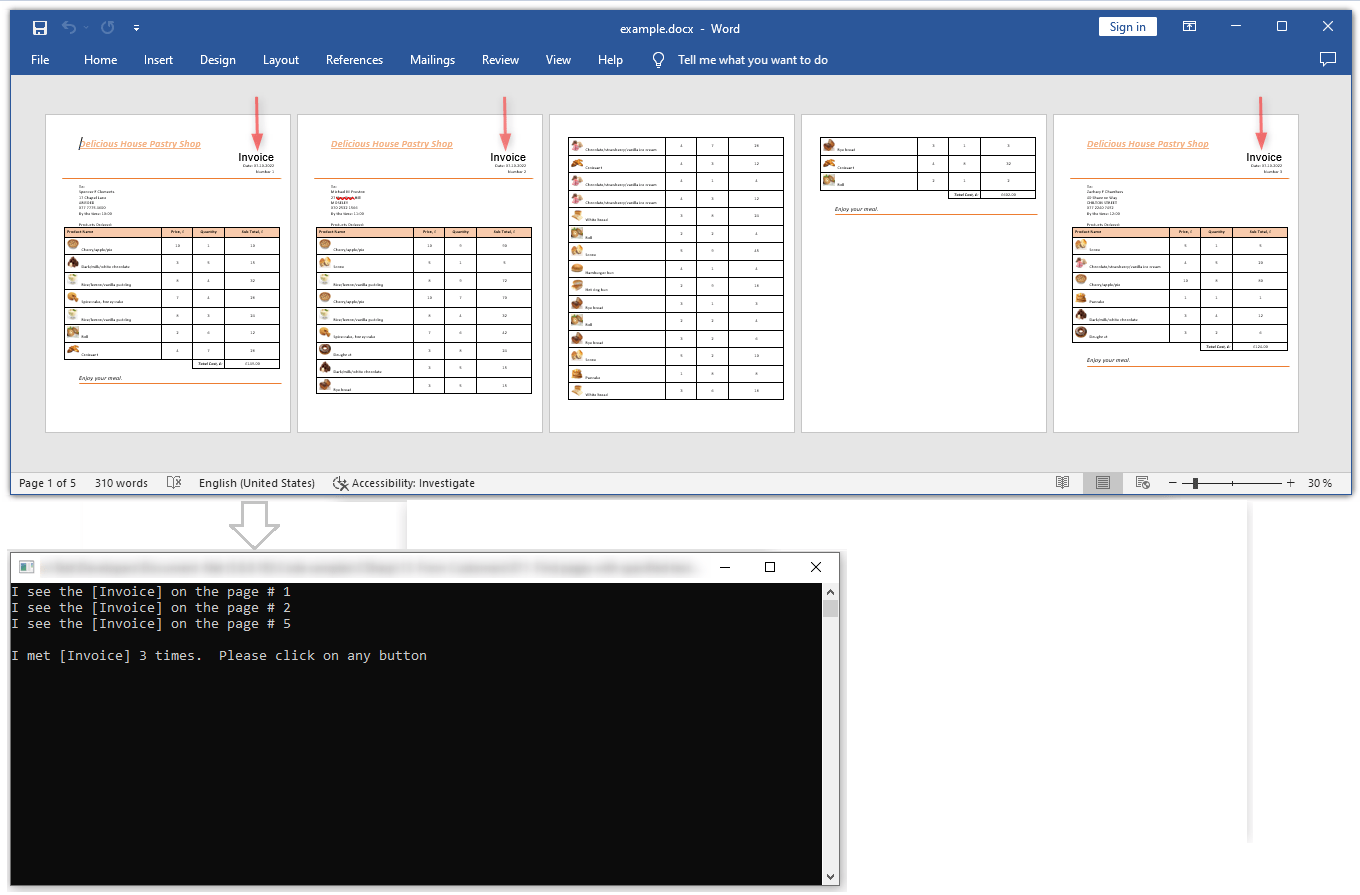Click the proofing errors icon in status bar
Screen dimensions: 1360x895
[x=173, y=482]
